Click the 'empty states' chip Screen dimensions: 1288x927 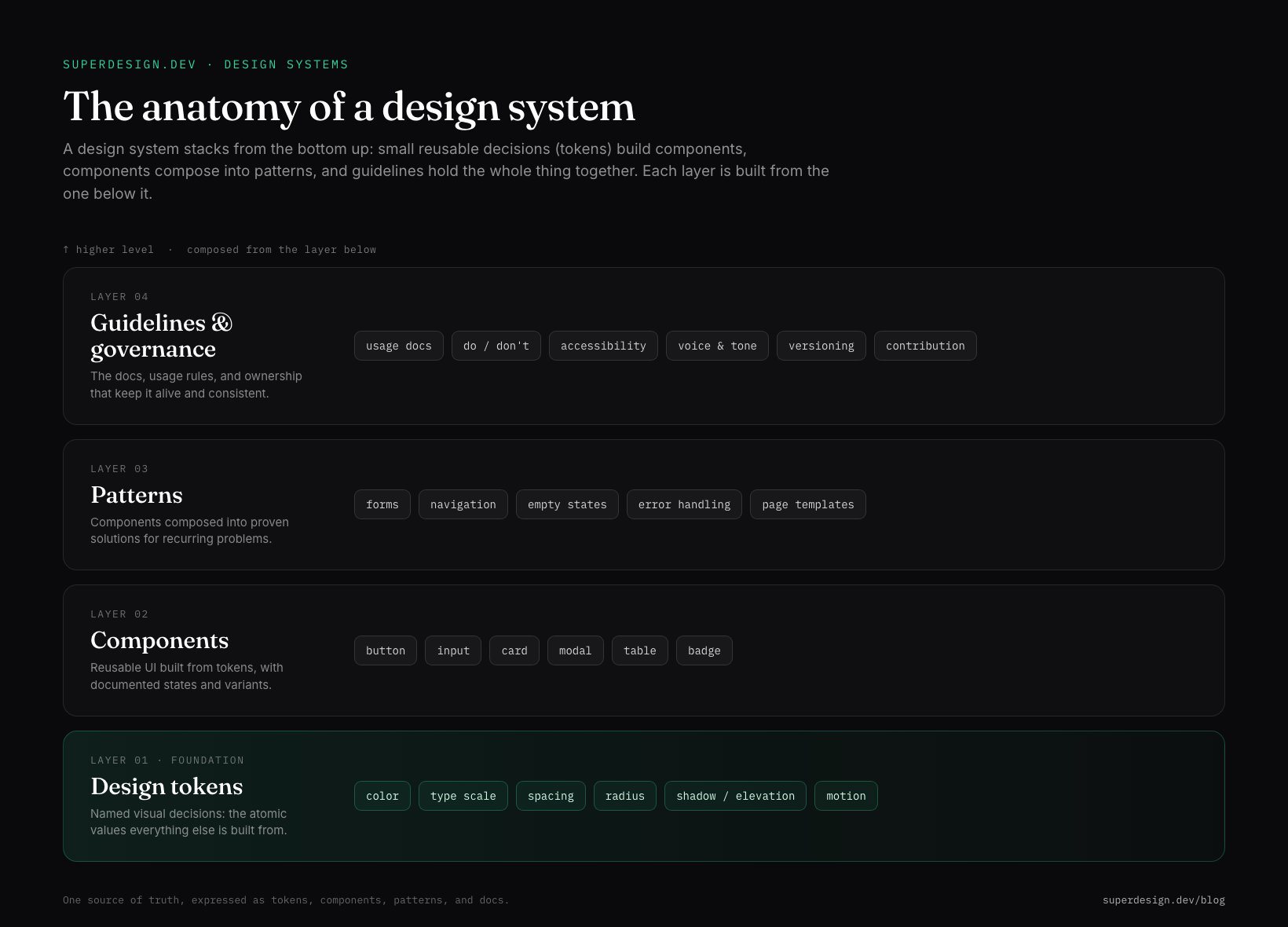coord(567,504)
